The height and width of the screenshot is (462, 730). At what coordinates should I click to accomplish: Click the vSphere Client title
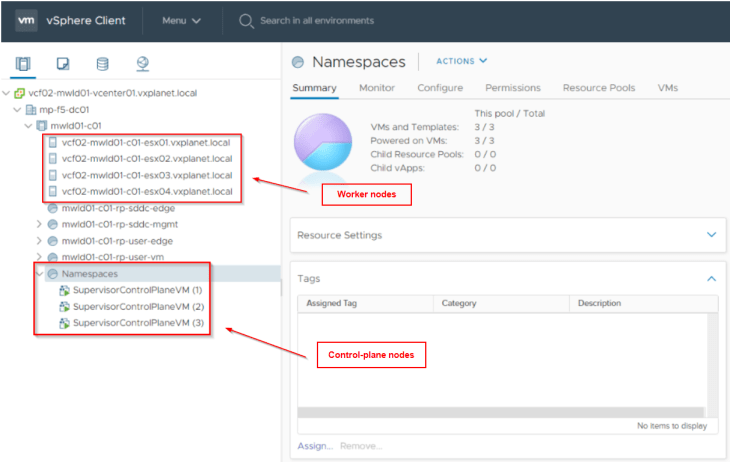click(86, 20)
